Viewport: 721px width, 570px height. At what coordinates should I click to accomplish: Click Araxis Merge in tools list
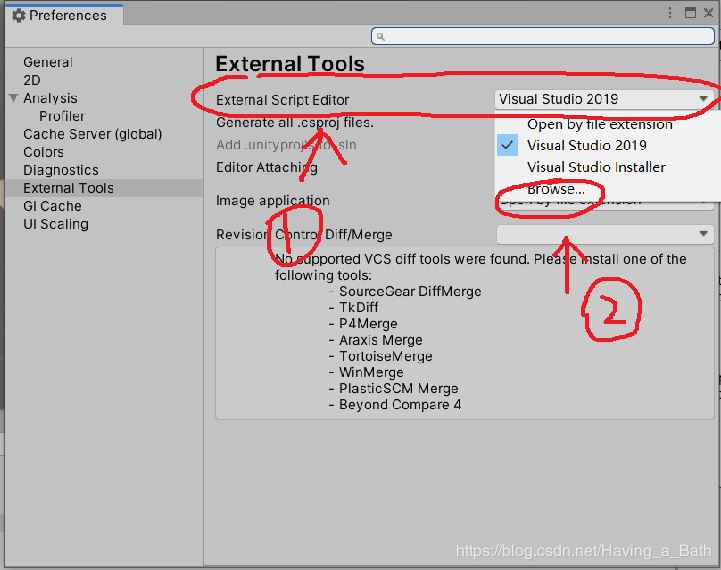[x=381, y=340]
